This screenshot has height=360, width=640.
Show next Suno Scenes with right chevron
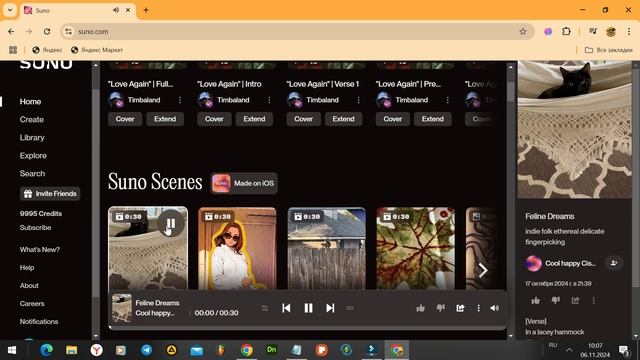483,270
